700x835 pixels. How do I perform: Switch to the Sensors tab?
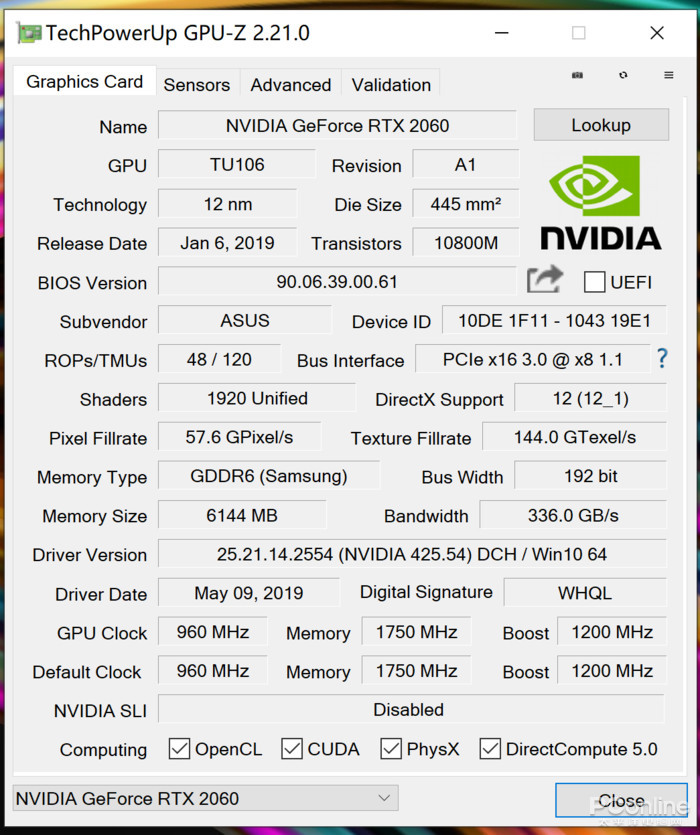196,85
